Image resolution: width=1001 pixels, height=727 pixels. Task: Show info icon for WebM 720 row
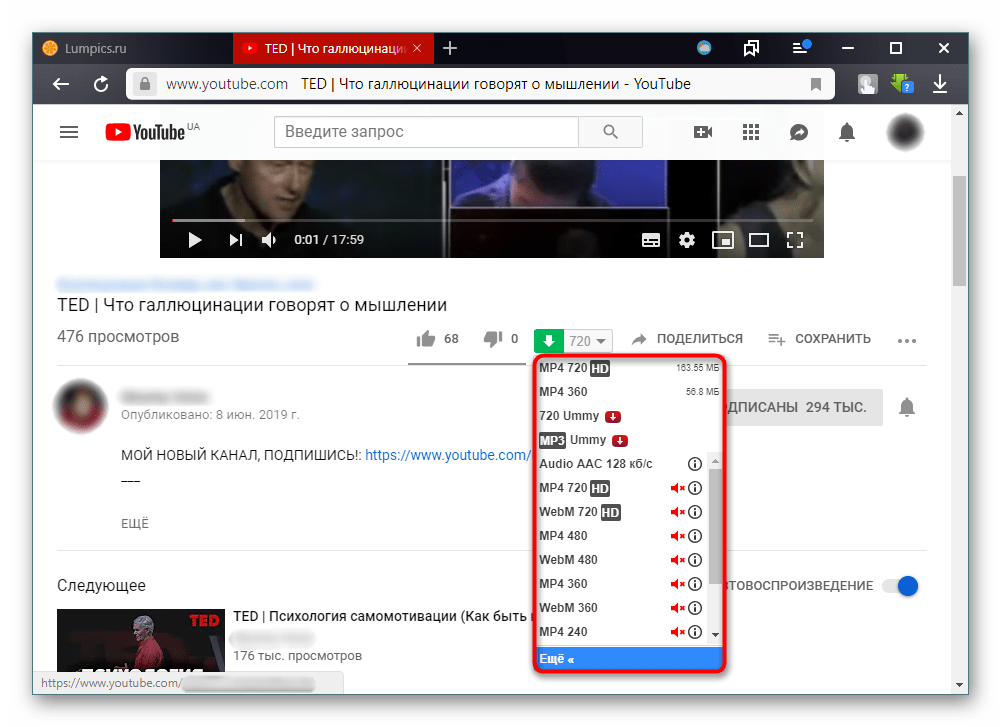point(695,512)
